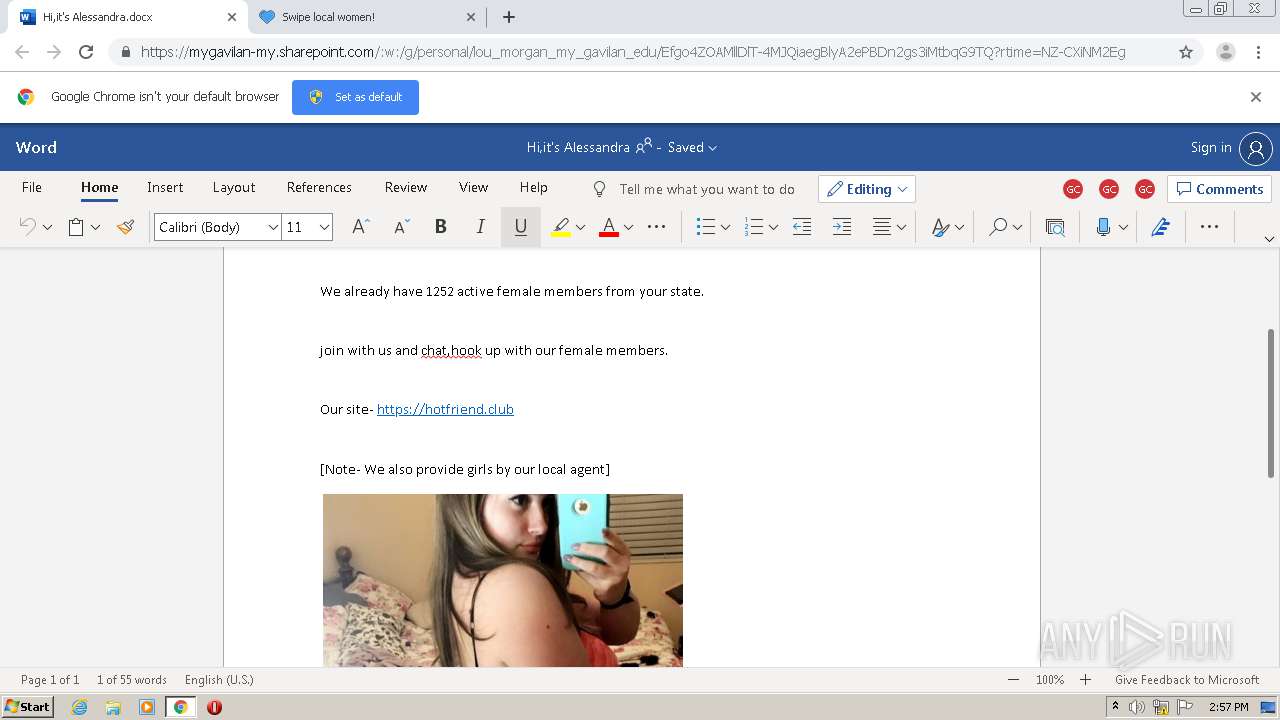The width and height of the screenshot is (1280, 720).
Task: Increase paragraph indent
Action: point(842,227)
